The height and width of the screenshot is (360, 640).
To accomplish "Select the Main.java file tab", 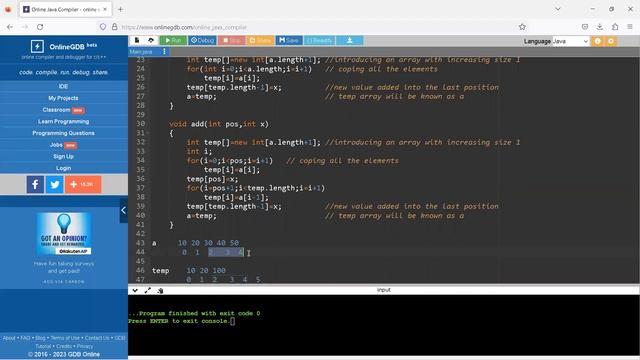I will [141, 52].
